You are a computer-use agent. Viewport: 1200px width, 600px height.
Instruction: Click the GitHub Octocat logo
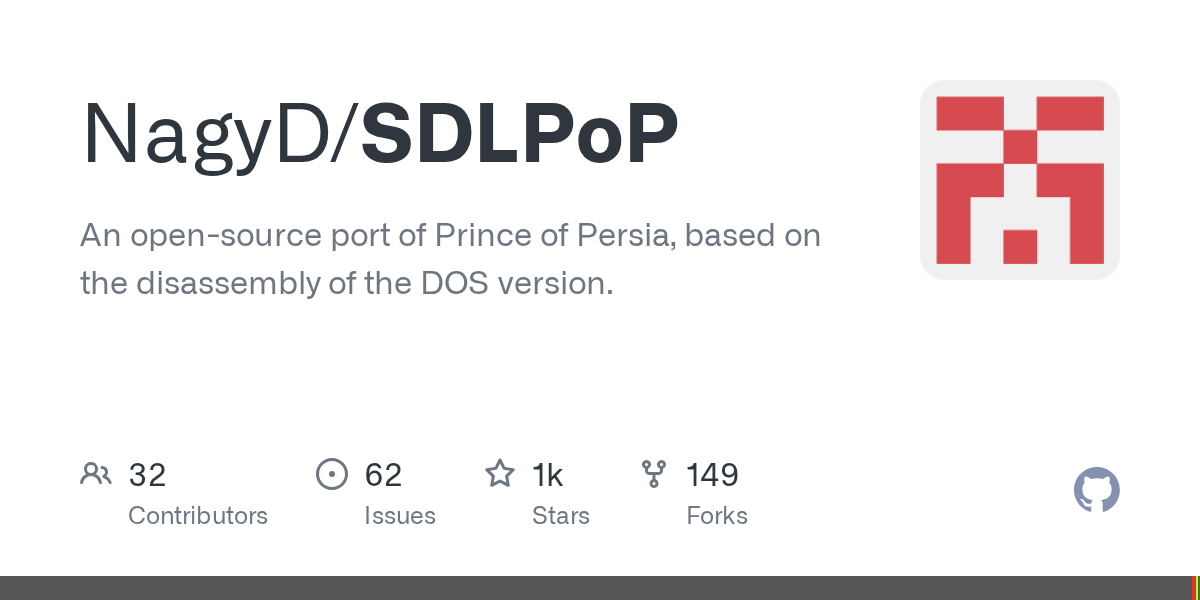(1096, 491)
